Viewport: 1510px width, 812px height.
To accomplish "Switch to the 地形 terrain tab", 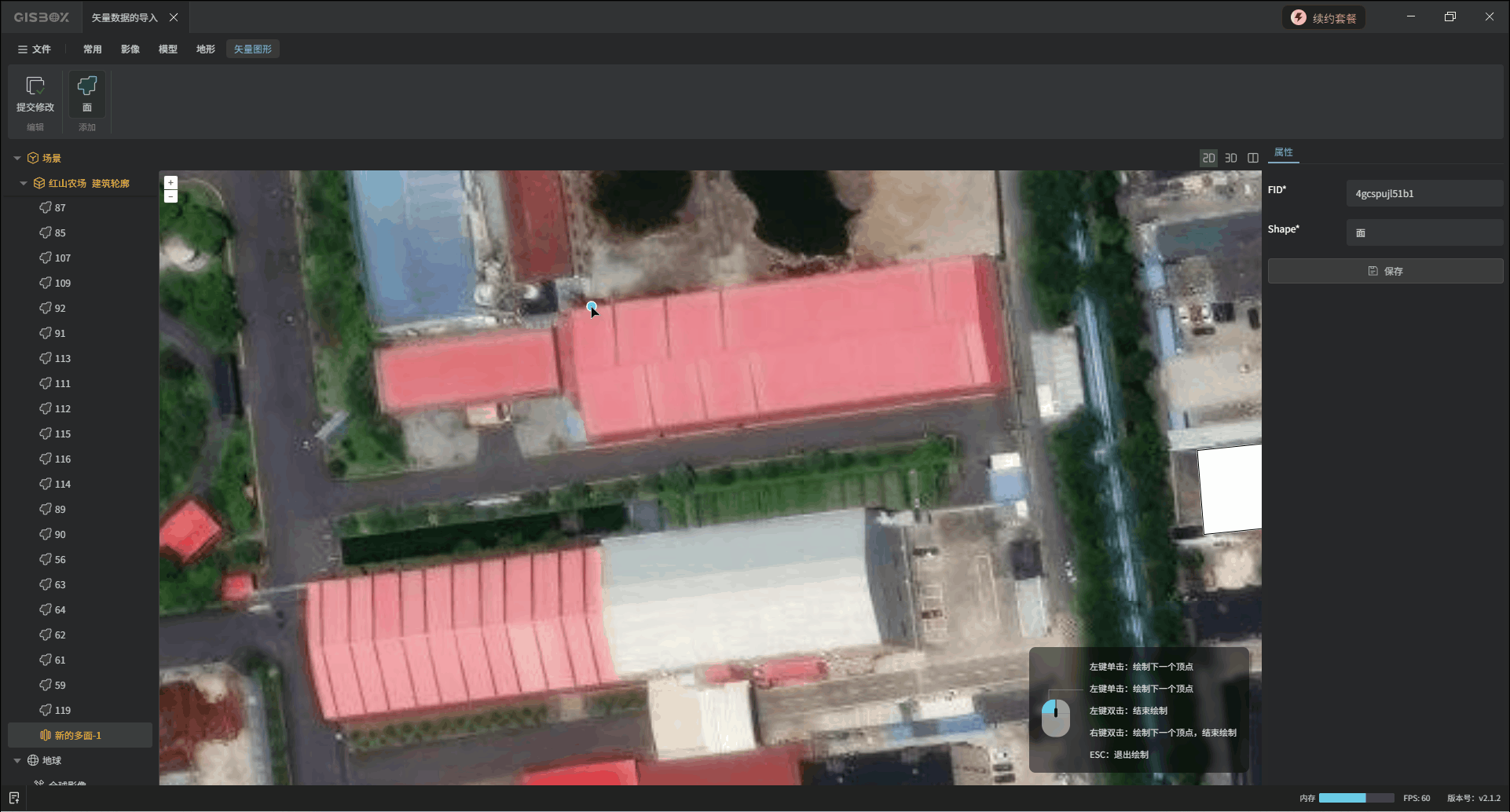I will click(206, 49).
